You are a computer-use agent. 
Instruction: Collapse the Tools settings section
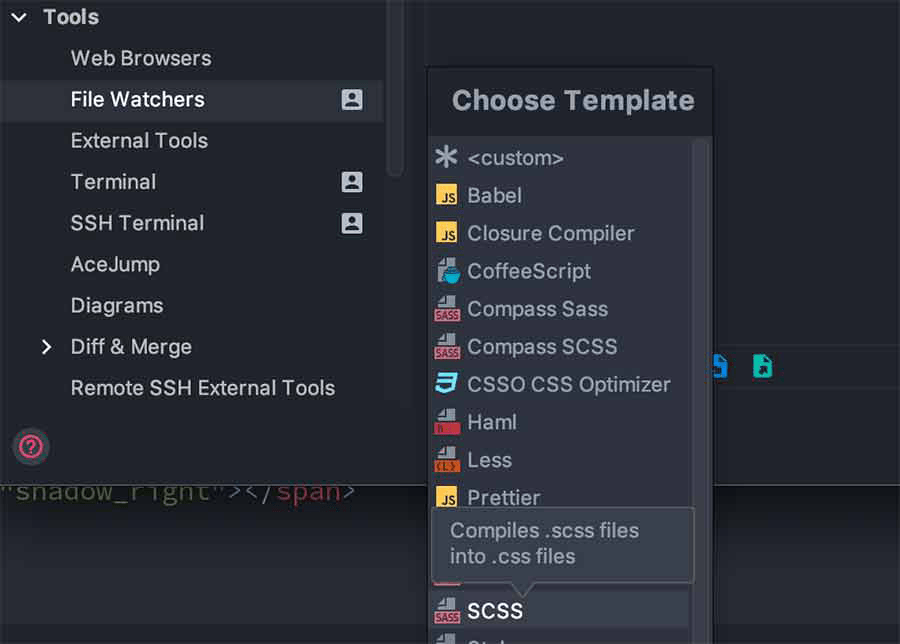tap(19, 17)
